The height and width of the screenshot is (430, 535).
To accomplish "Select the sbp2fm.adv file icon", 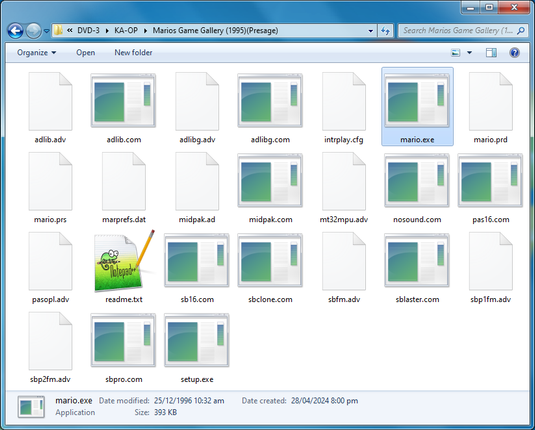I will (50, 341).
